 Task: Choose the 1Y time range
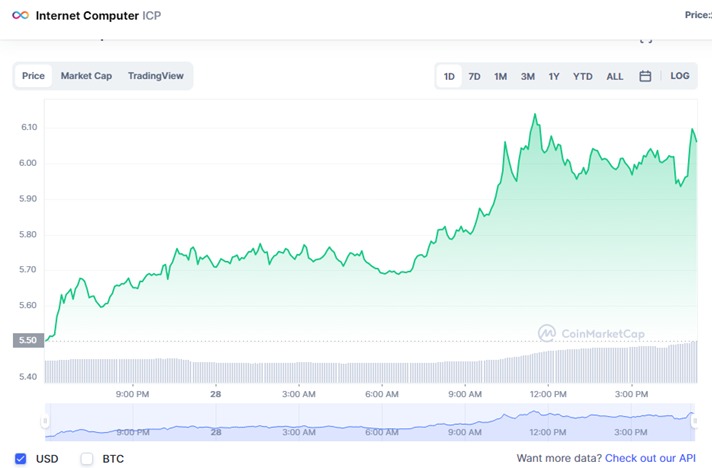point(554,76)
